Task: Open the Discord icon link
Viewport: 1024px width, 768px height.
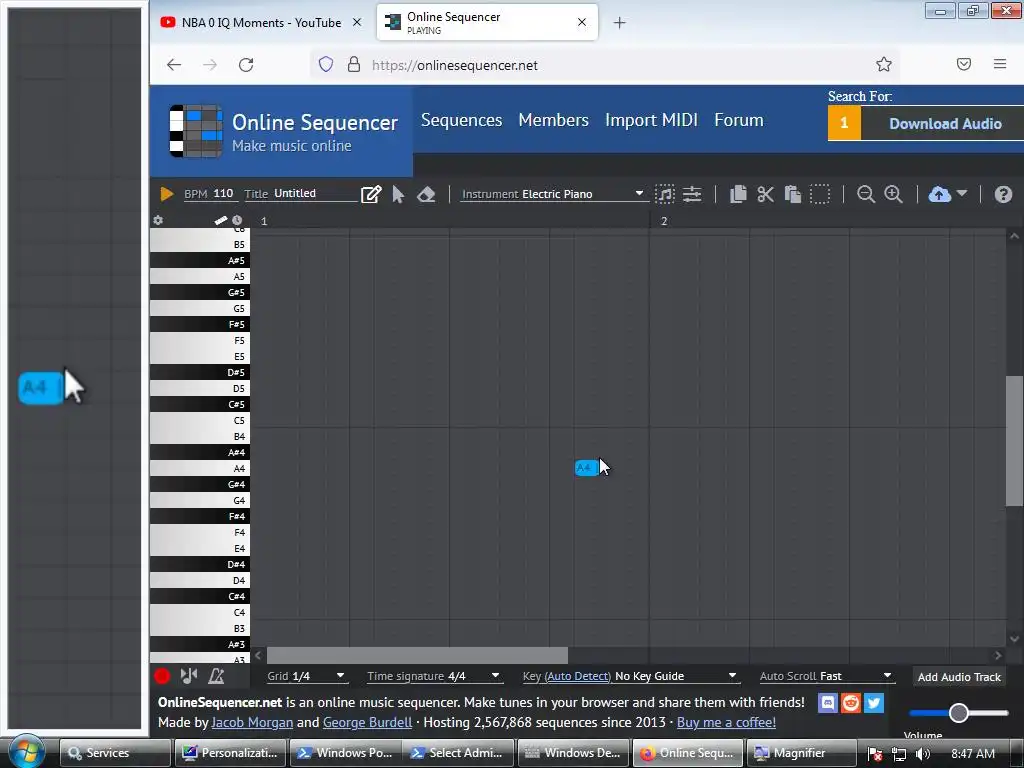Action: [x=827, y=703]
